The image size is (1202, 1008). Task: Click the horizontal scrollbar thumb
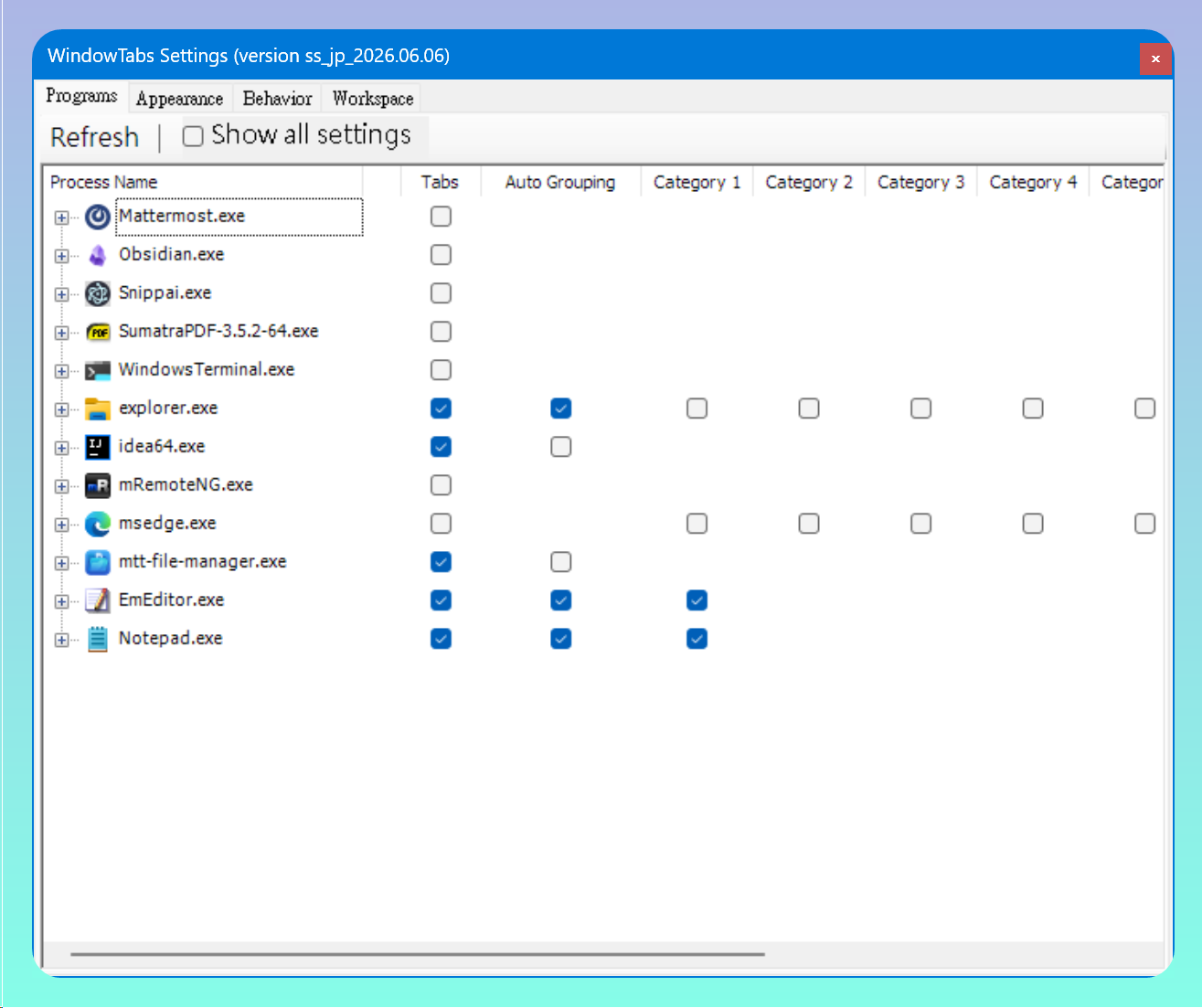click(x=418, y=954)
